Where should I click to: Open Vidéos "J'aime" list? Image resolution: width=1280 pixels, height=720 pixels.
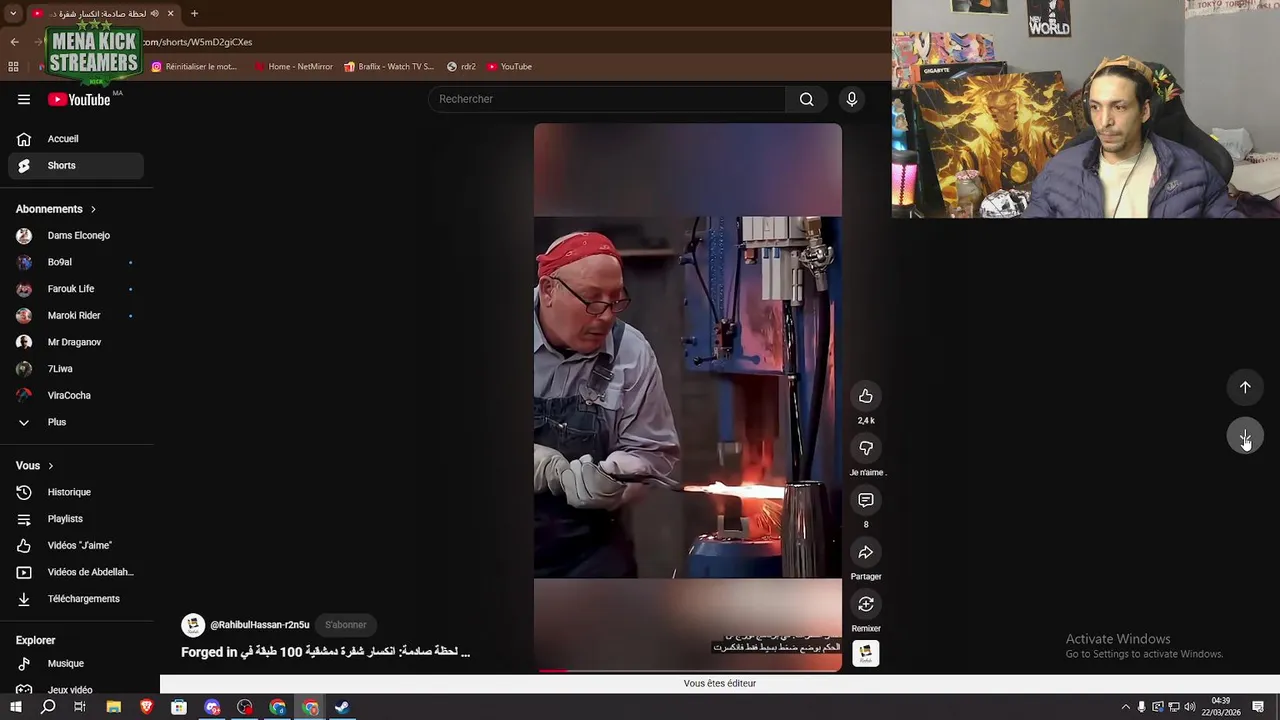click(x=76, y=545)
